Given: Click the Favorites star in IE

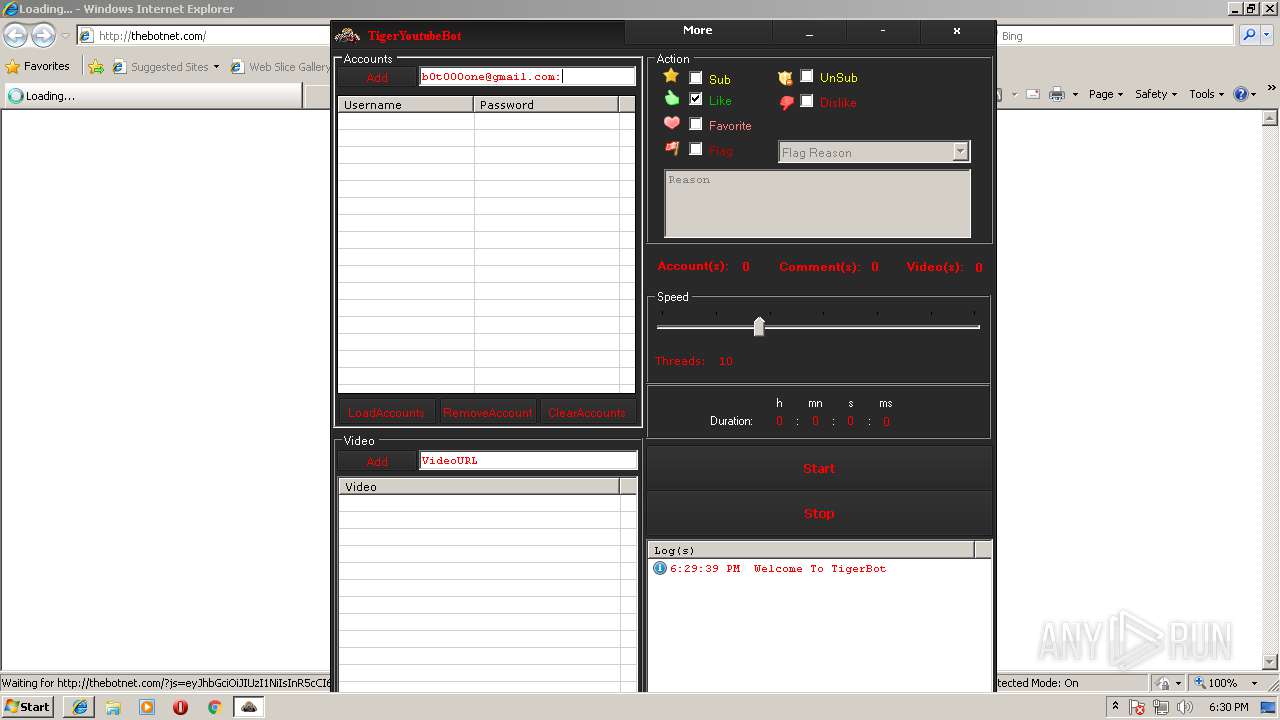Looking at the screenshot, I should (x=13, y=67).
